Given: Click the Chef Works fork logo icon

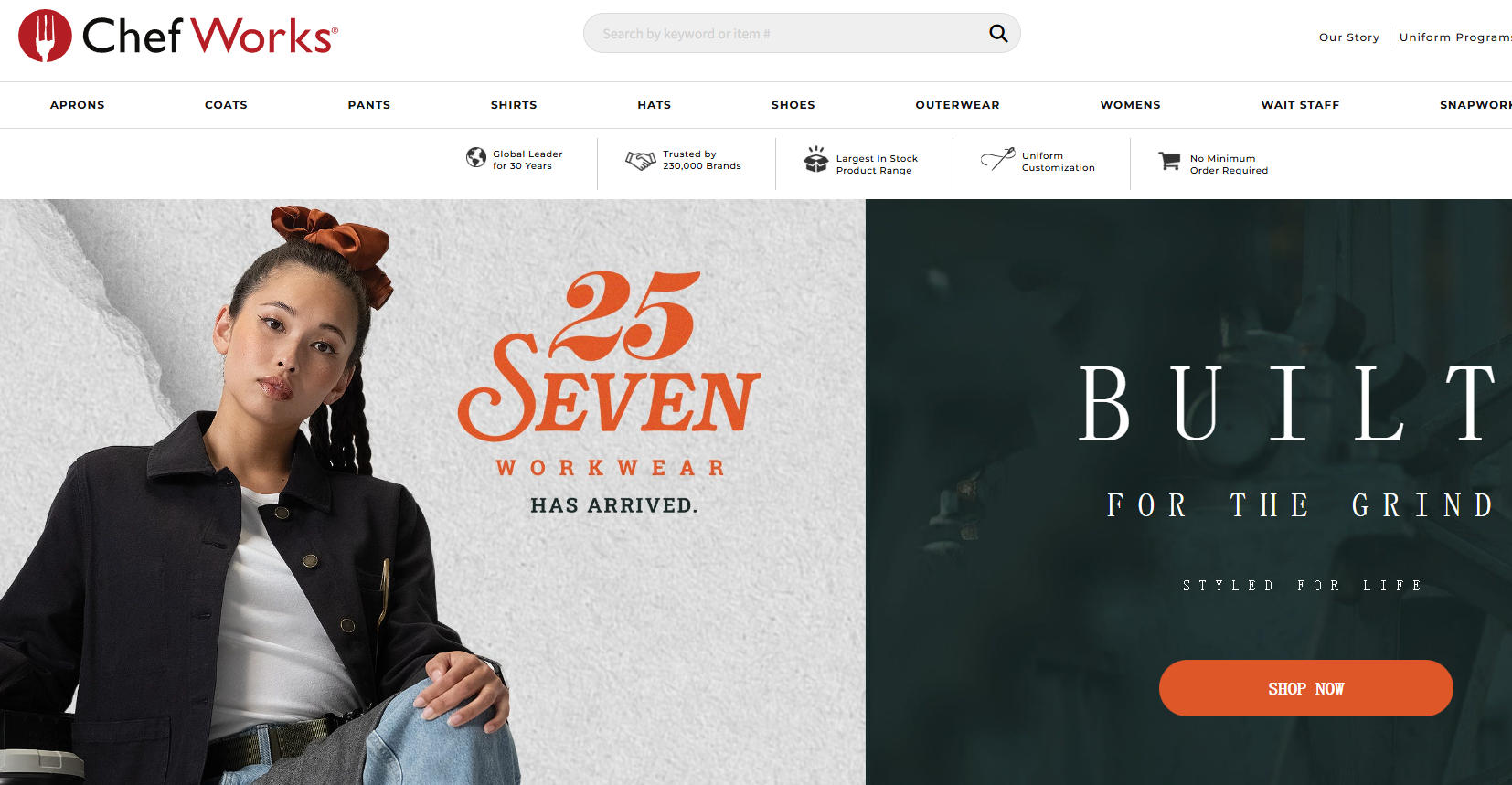Looking at the screenshot, I should 45,36.
